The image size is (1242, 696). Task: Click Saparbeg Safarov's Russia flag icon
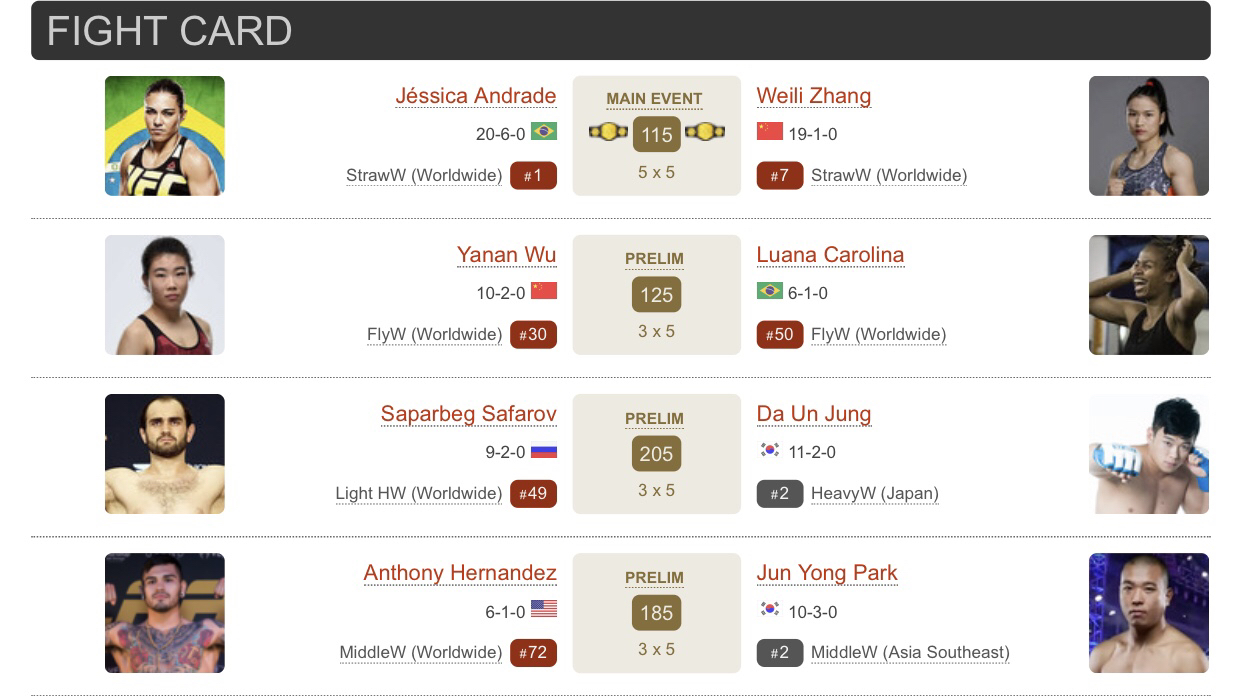[x=544, y=450]
